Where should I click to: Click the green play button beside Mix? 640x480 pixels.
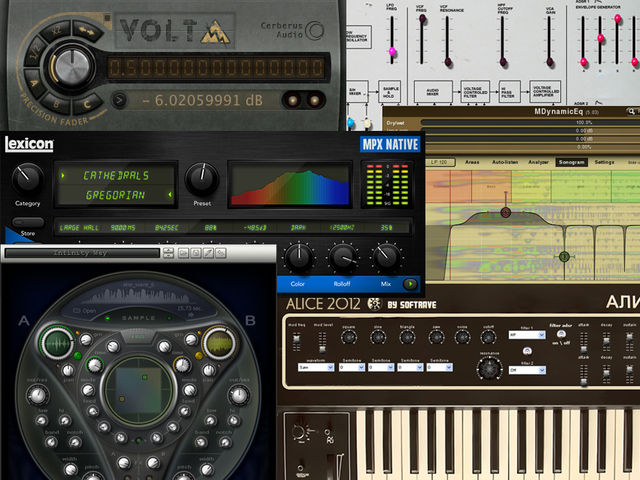point(410,284)
